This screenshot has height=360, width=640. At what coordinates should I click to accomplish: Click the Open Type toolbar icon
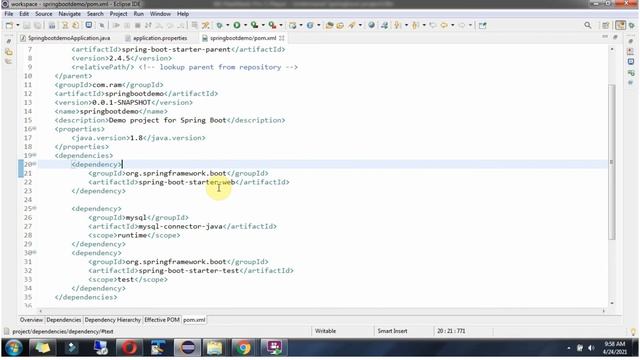point(329,25)
